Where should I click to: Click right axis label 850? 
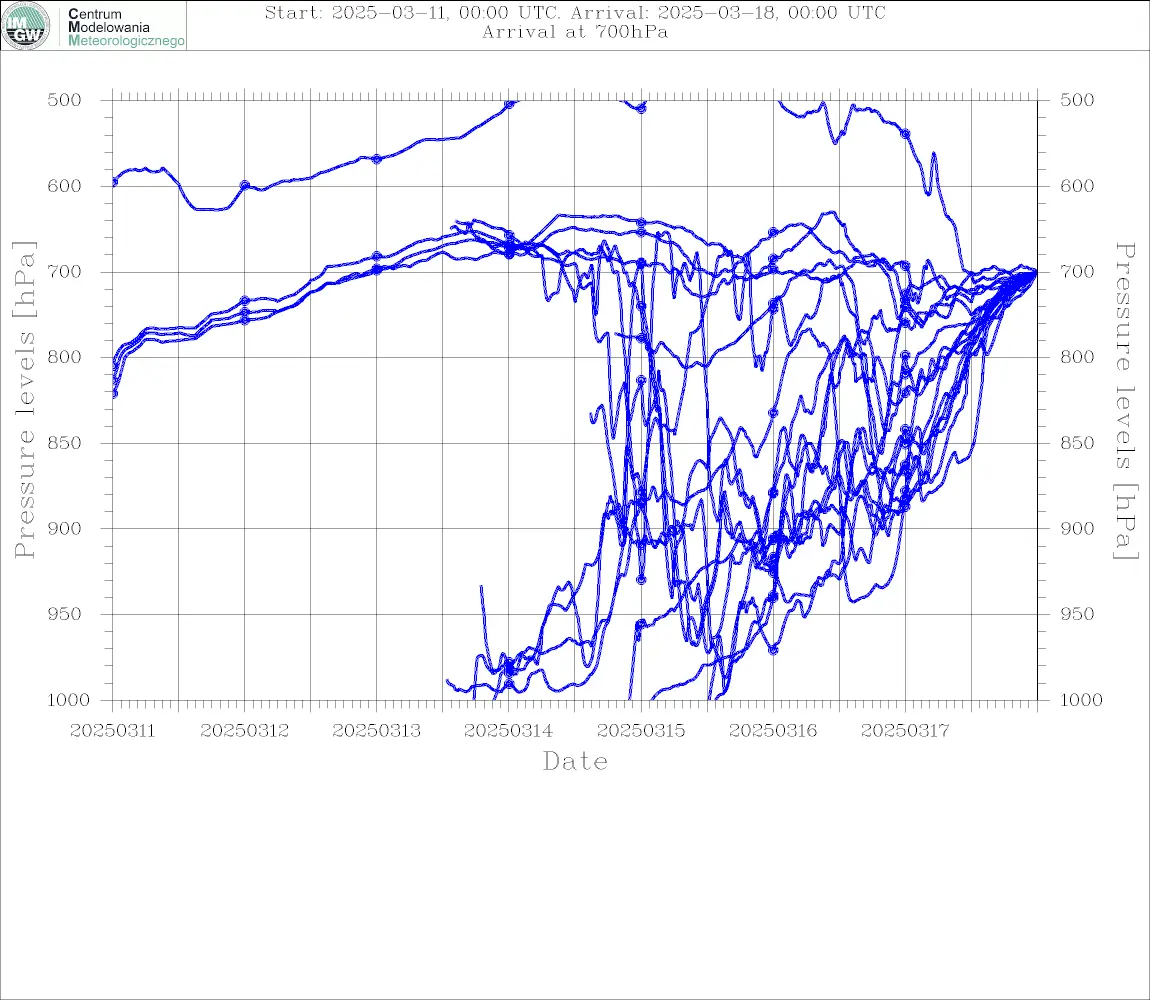[1077, 443]
